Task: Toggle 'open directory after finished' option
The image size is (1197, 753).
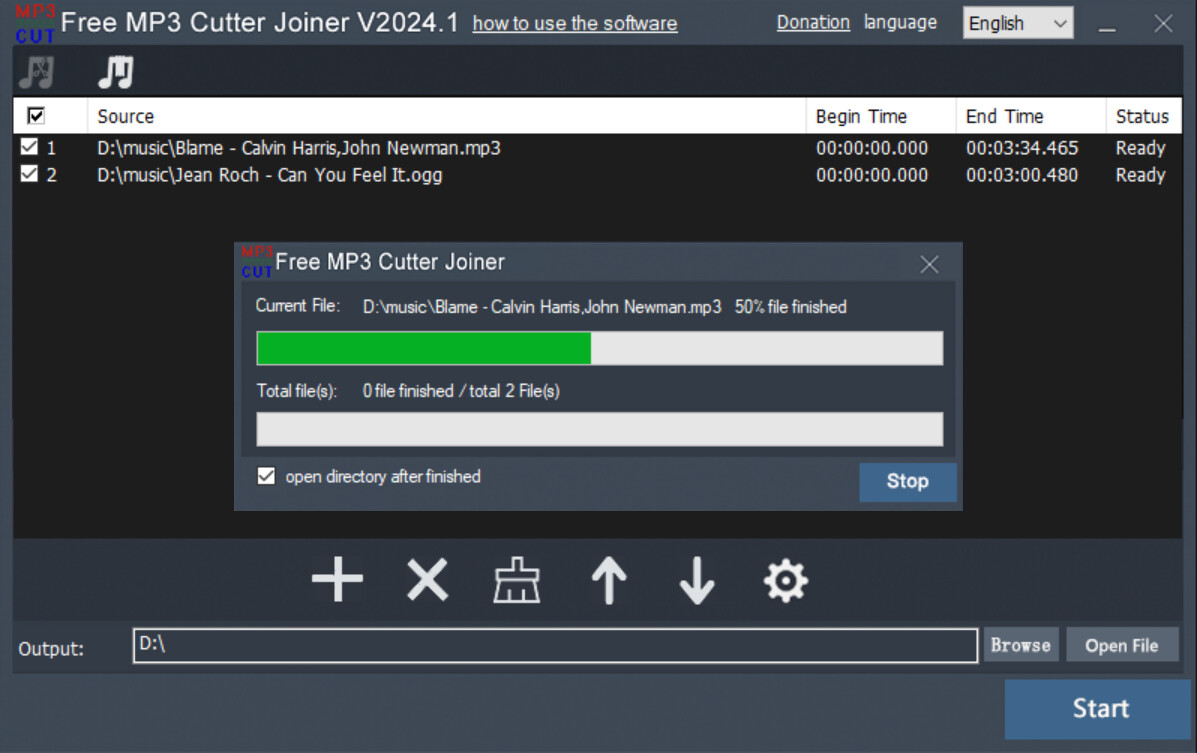Action: 266,475
